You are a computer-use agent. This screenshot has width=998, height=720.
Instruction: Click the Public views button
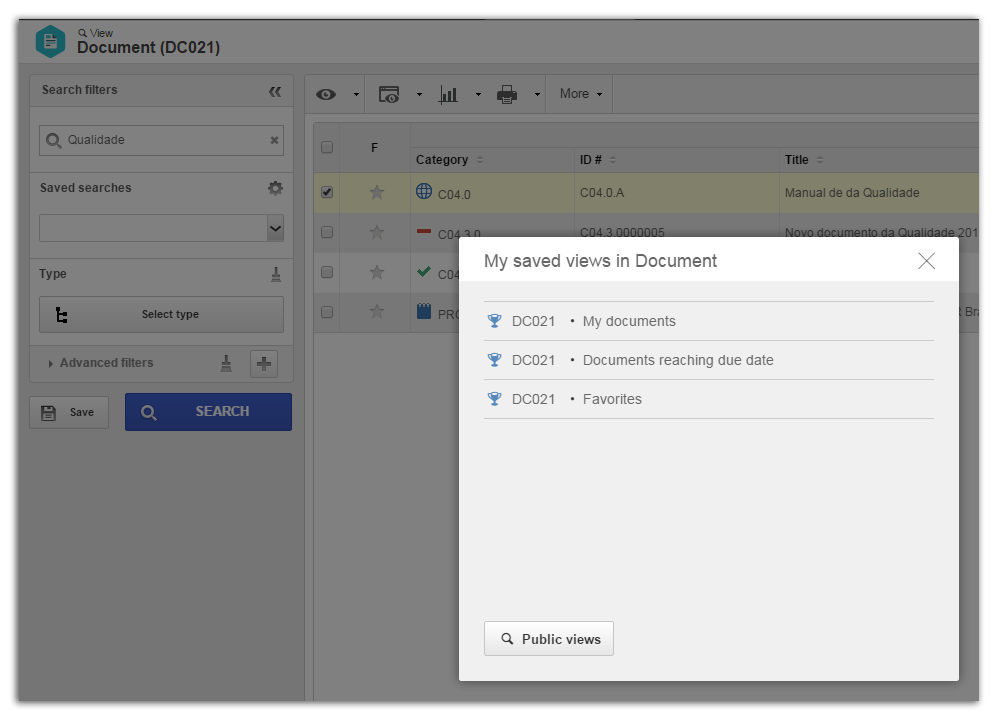[549, 639]
